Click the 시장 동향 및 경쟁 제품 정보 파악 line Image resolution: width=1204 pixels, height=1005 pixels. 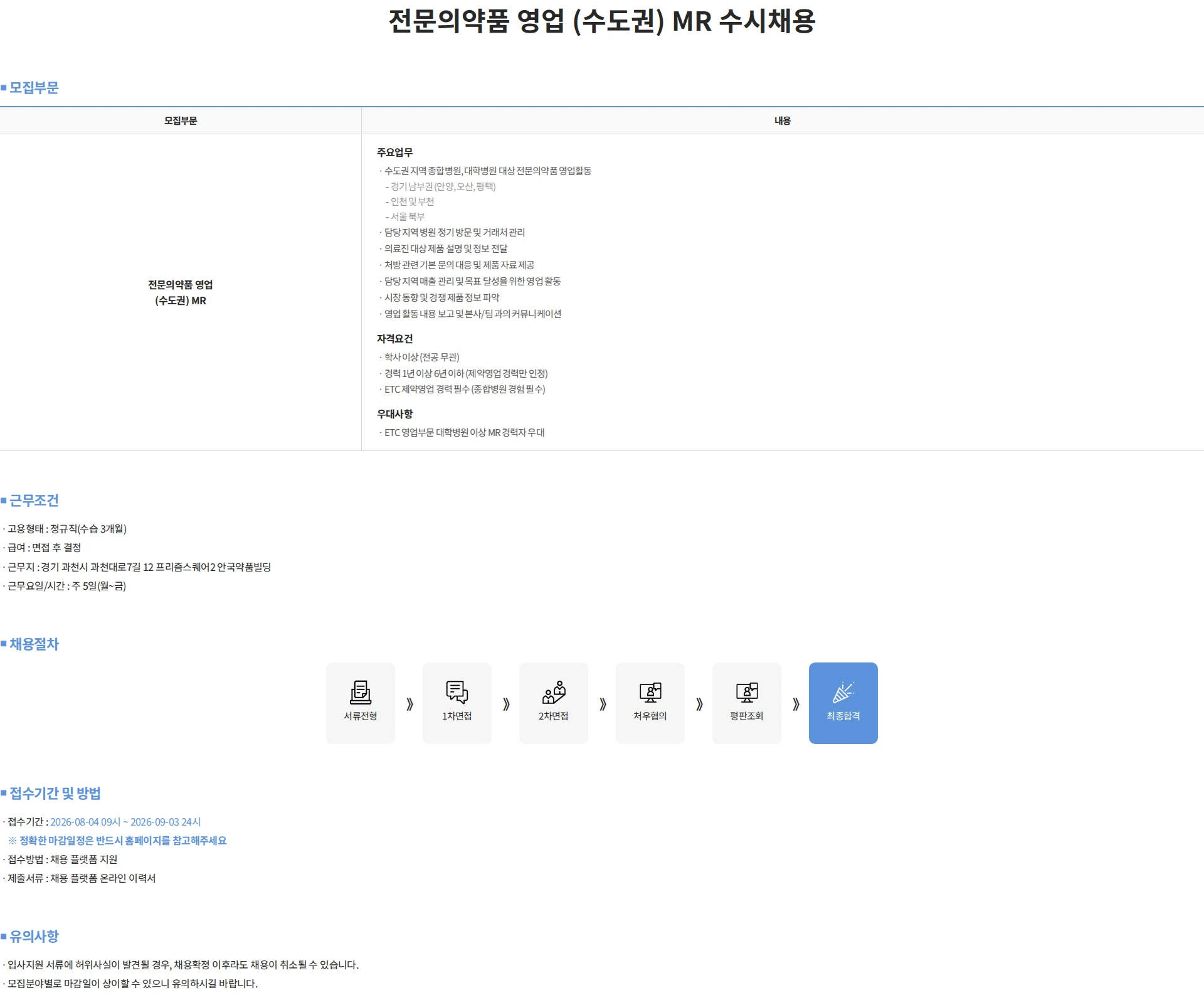point(440,297)
